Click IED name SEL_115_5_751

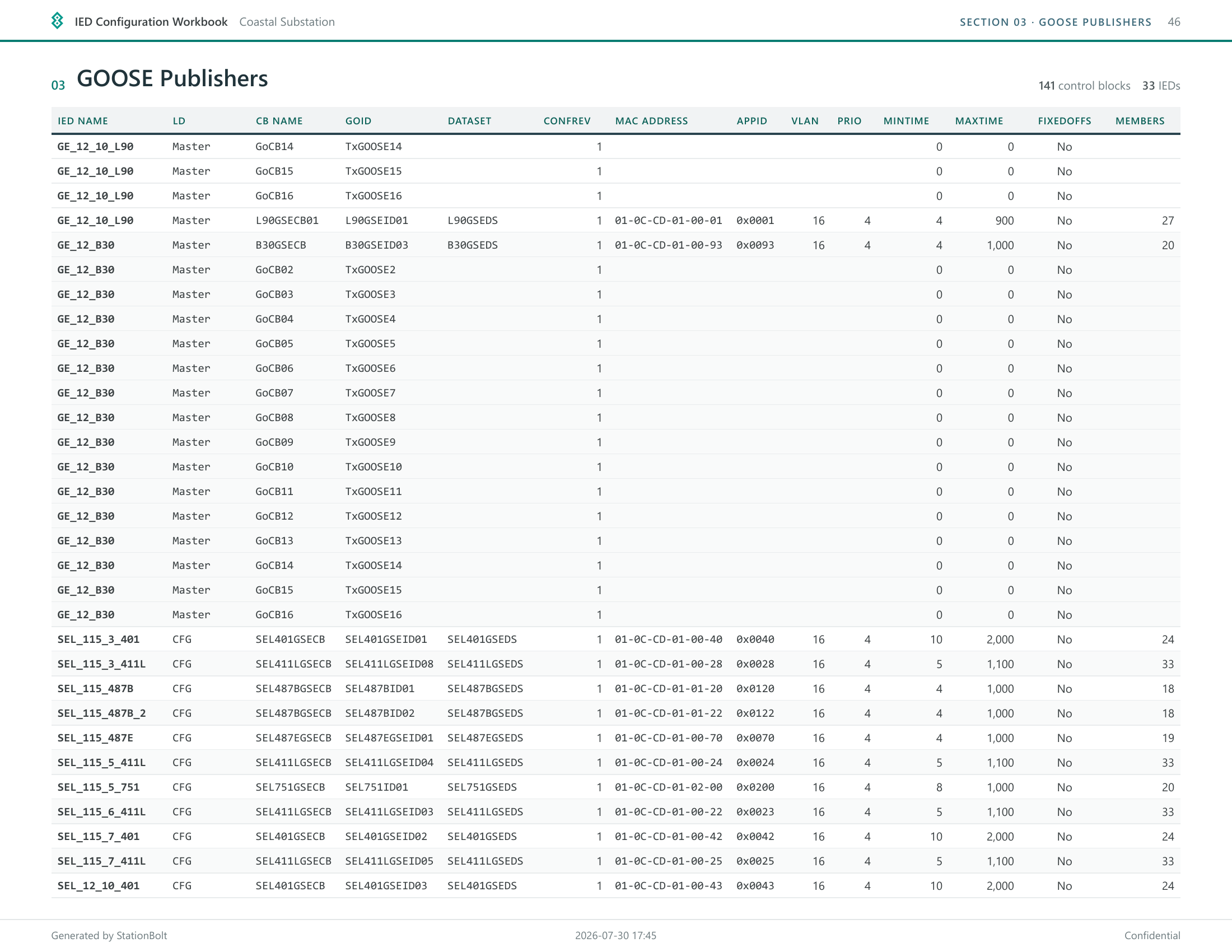tap(98, 787)
